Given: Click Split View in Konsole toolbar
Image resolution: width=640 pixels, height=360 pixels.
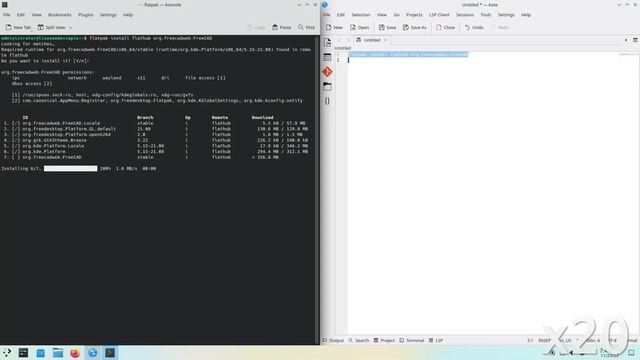Looking at the screenshot, I should [51, 27].
